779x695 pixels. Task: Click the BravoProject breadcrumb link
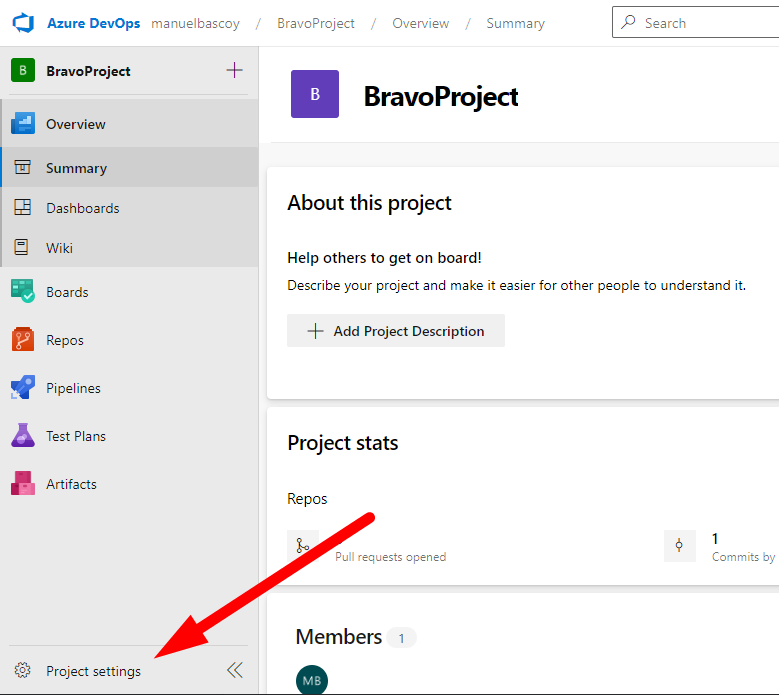coord(315,23)
